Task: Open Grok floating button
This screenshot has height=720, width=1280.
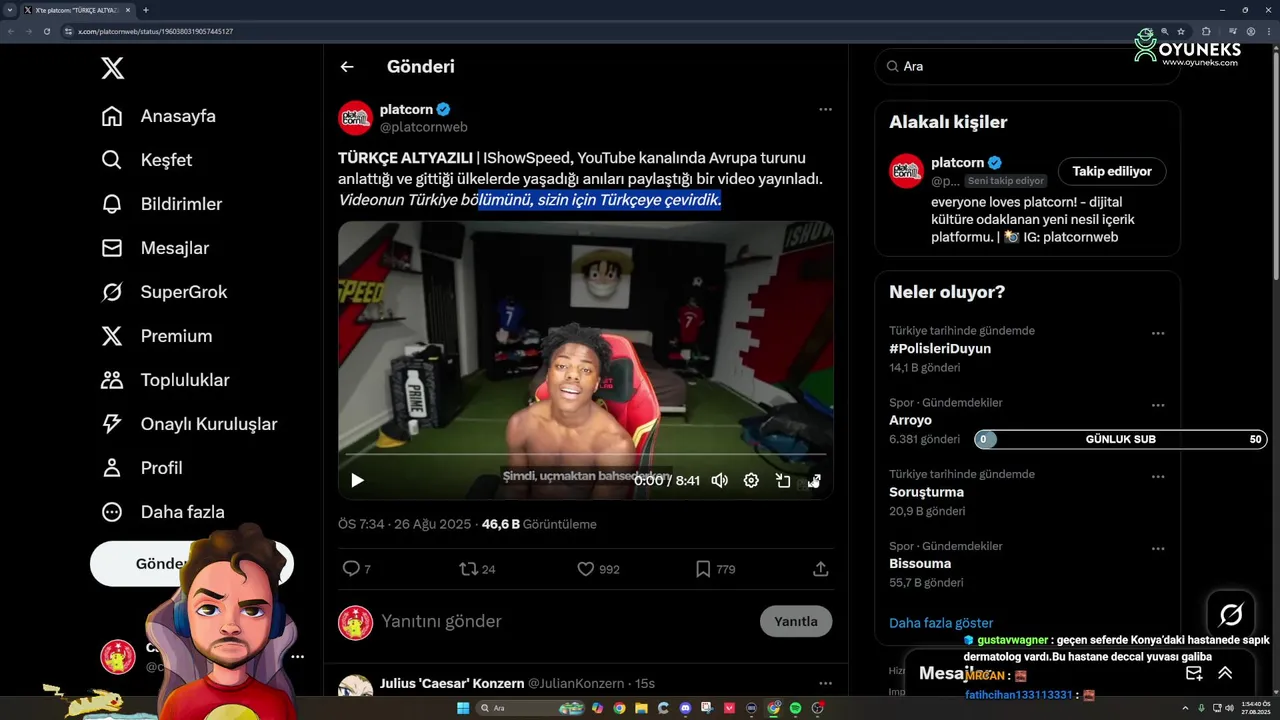Action: tap(1231, 614)
